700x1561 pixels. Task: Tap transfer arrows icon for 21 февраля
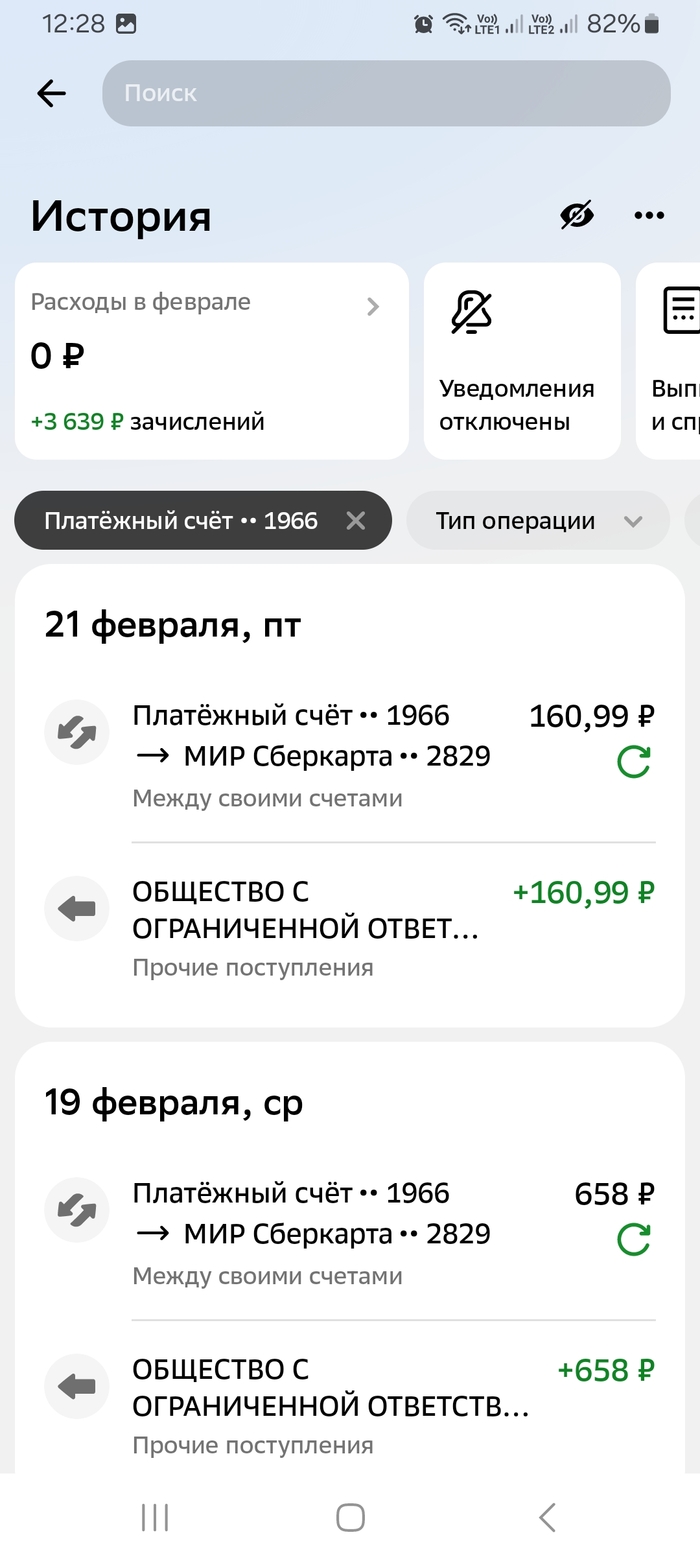(77, 732)
